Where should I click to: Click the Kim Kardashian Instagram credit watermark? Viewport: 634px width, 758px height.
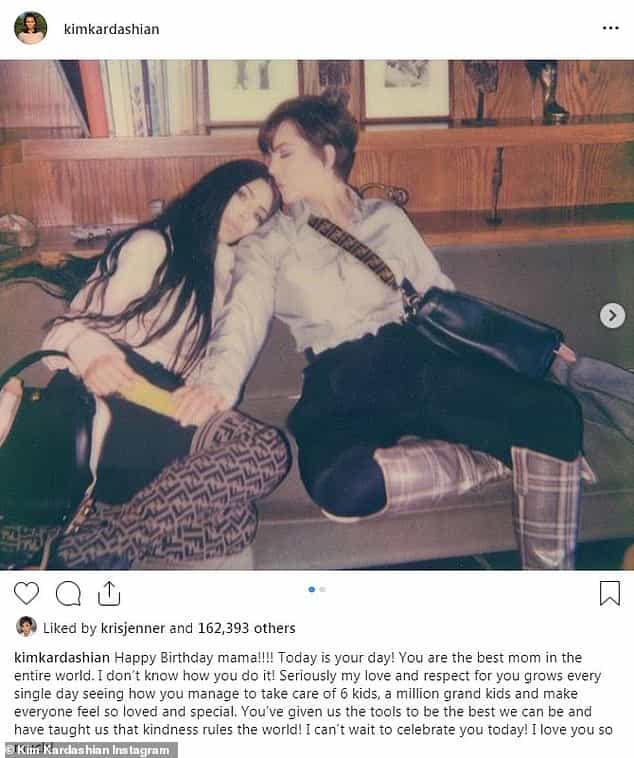tap(88, 750)
